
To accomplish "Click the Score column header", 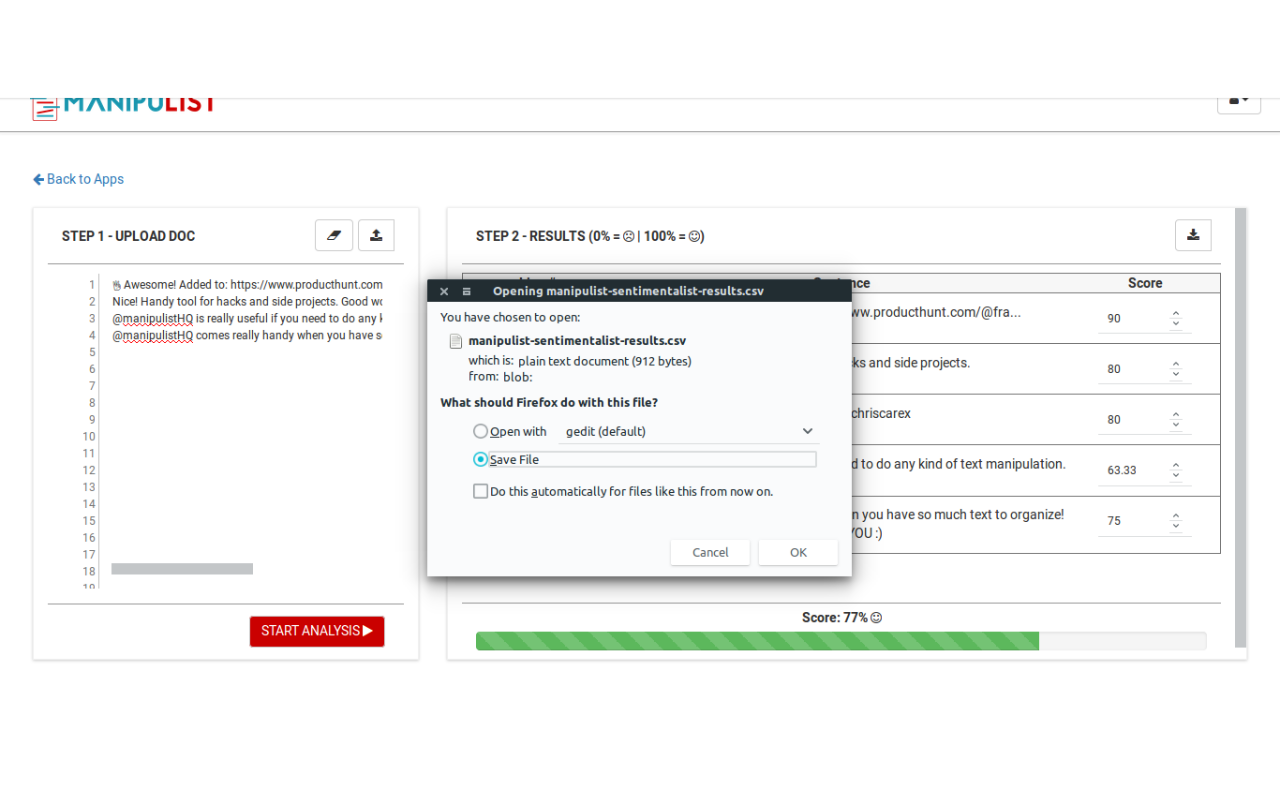I will (x=1145, y=283).
